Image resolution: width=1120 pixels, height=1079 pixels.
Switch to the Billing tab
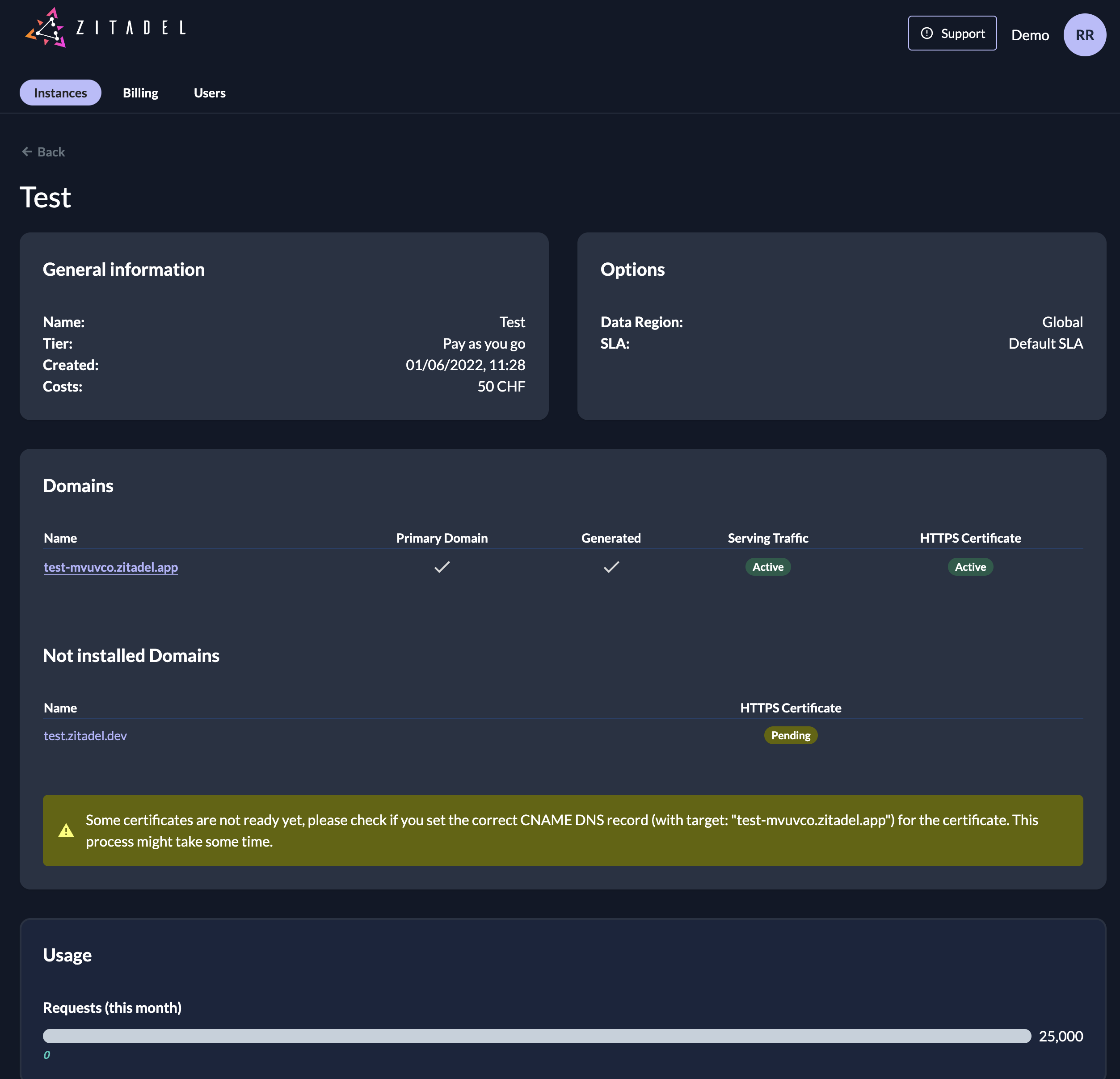coord(141,93)
